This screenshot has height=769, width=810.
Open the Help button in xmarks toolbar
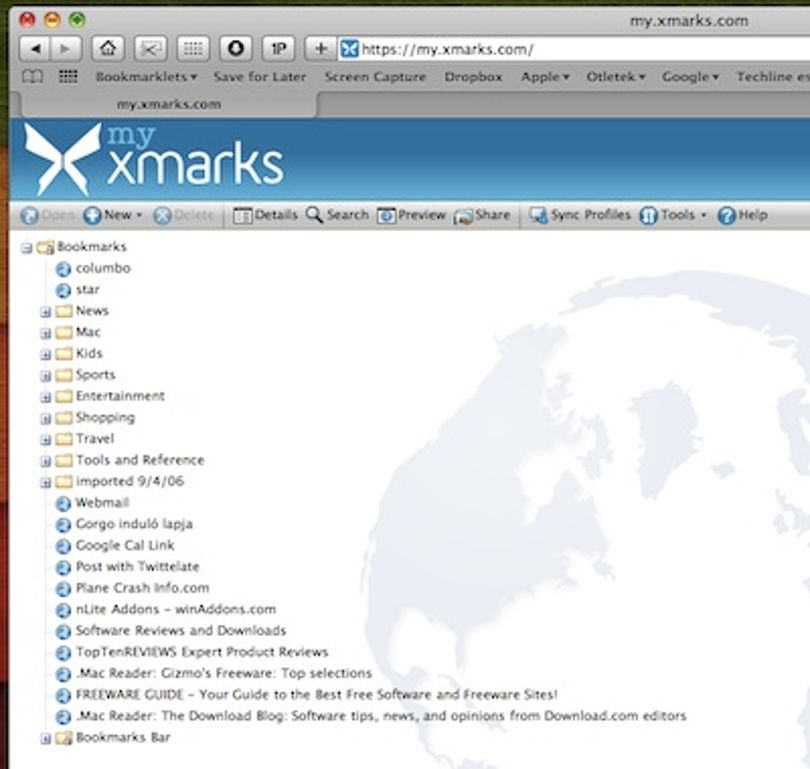click(x=743, y=215)
